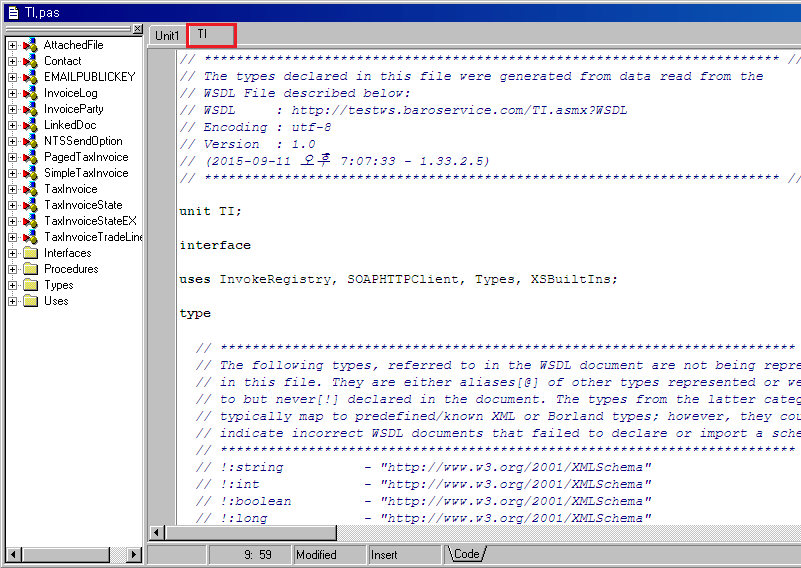The image size is (801, 568).
Task: Switch to the Unit1 editor tab
Action: 167,36
